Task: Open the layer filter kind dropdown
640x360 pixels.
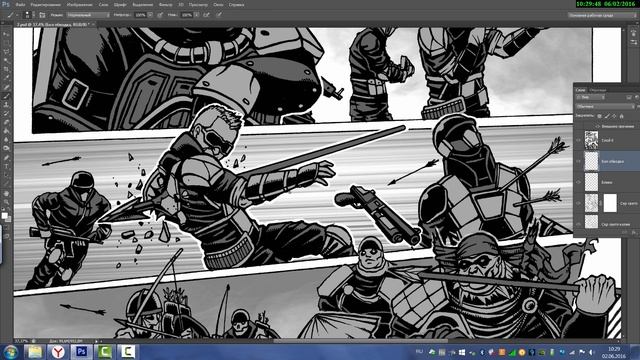Action: click(x=590, y=97)
